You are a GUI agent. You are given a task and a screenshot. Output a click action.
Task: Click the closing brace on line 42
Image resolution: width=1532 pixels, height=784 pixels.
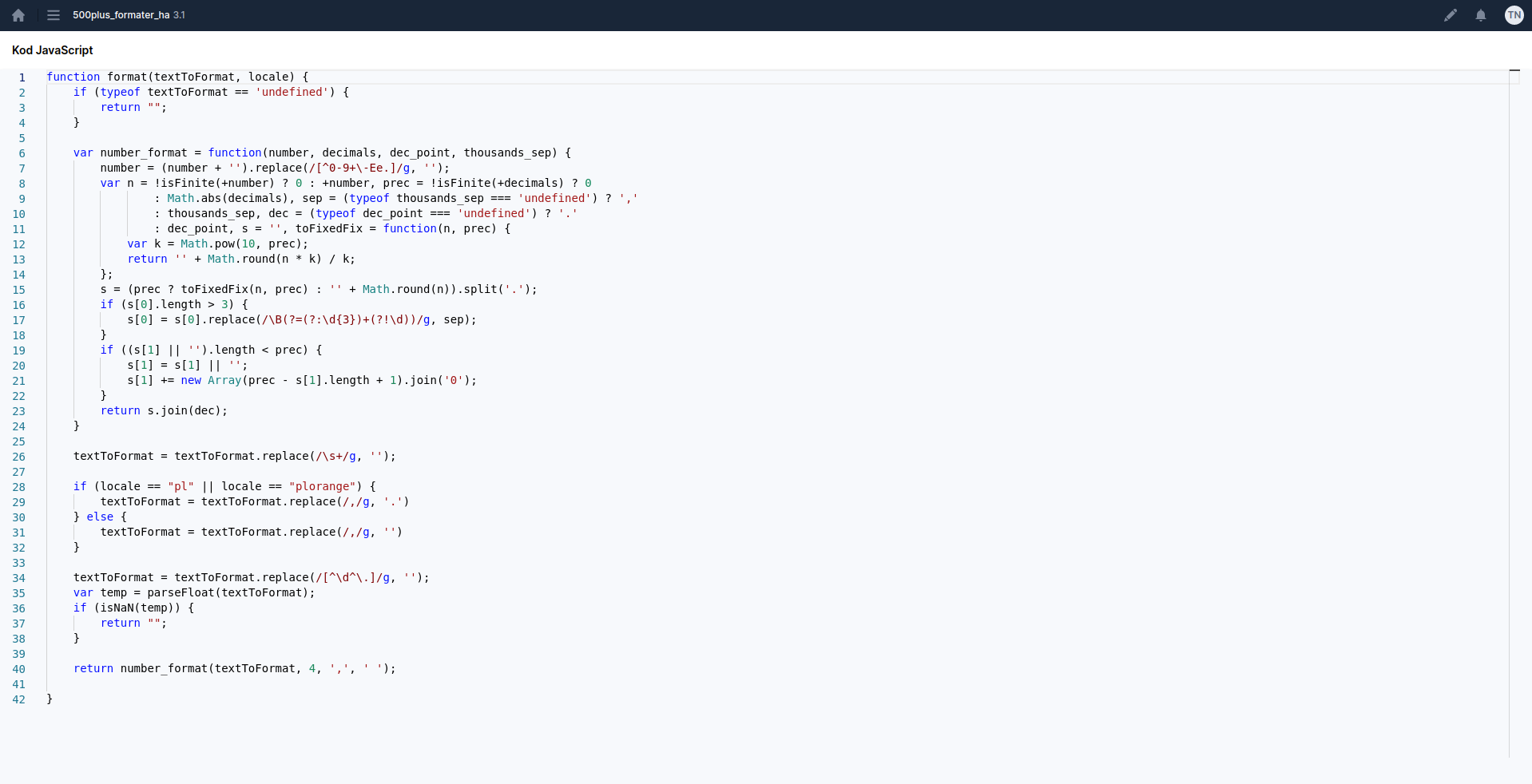[x=50, y=699]
